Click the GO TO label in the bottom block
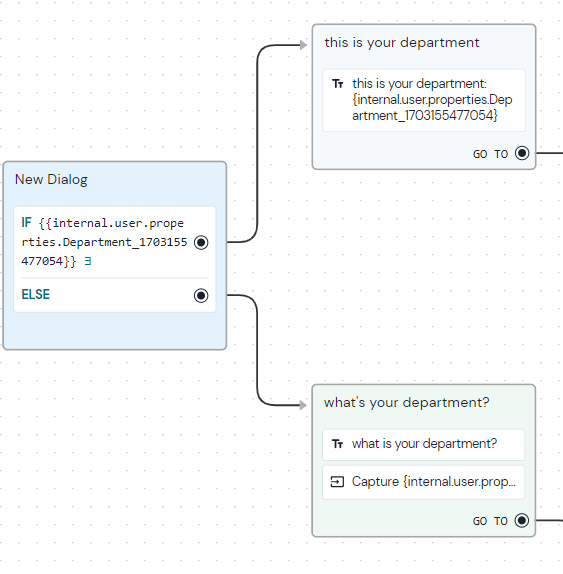This screenshot has width=563, height=574. coord(490,521)
